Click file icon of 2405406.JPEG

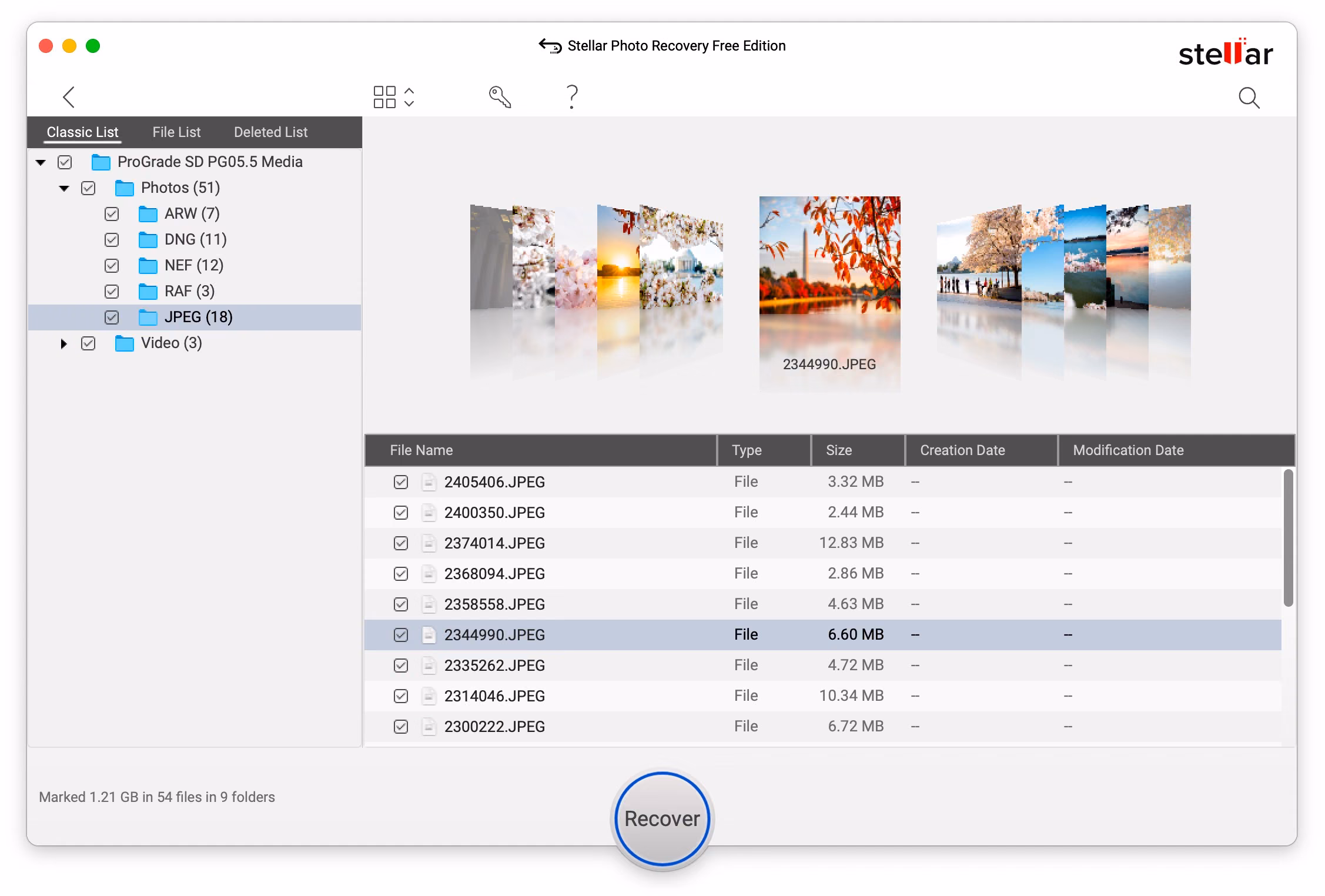coord(429,482)
